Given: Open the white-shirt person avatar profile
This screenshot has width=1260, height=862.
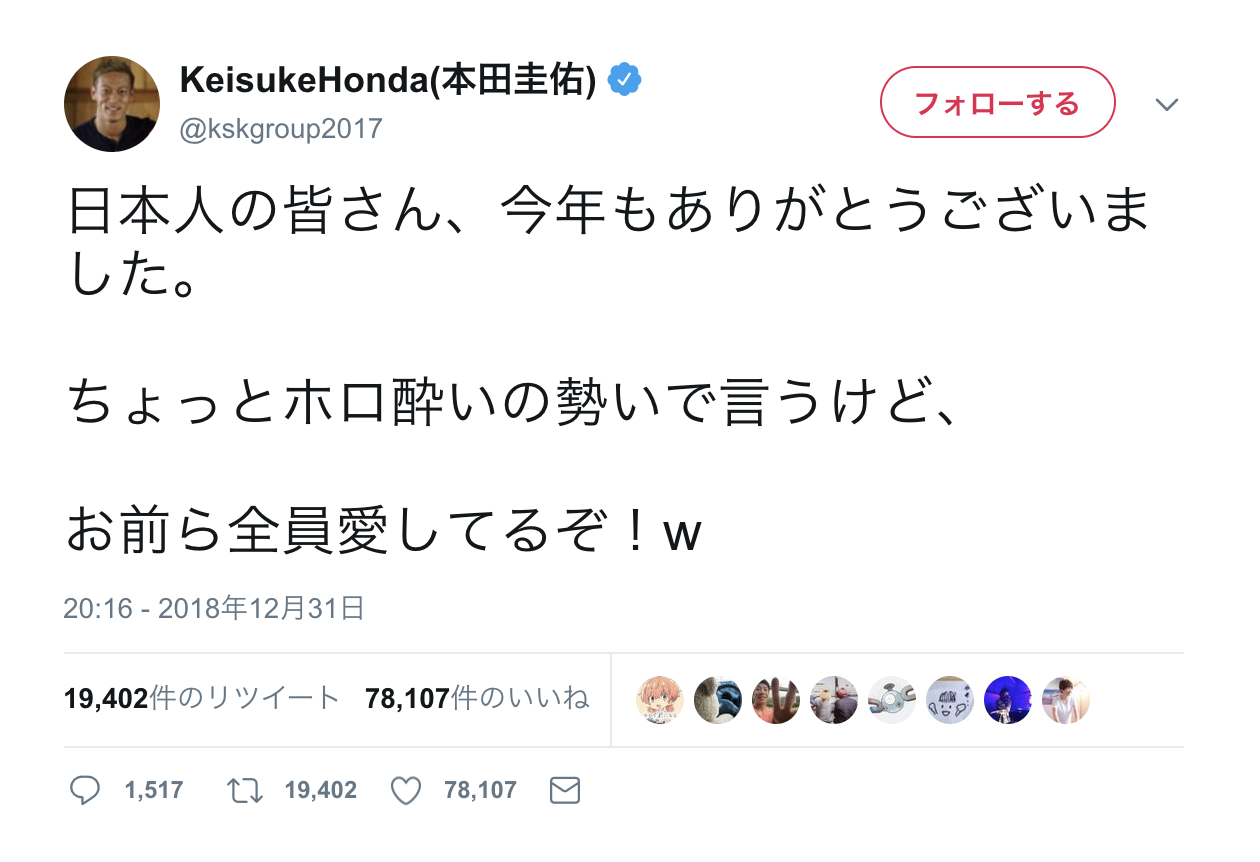Looking at the screenshot, I should (1065, 700).
